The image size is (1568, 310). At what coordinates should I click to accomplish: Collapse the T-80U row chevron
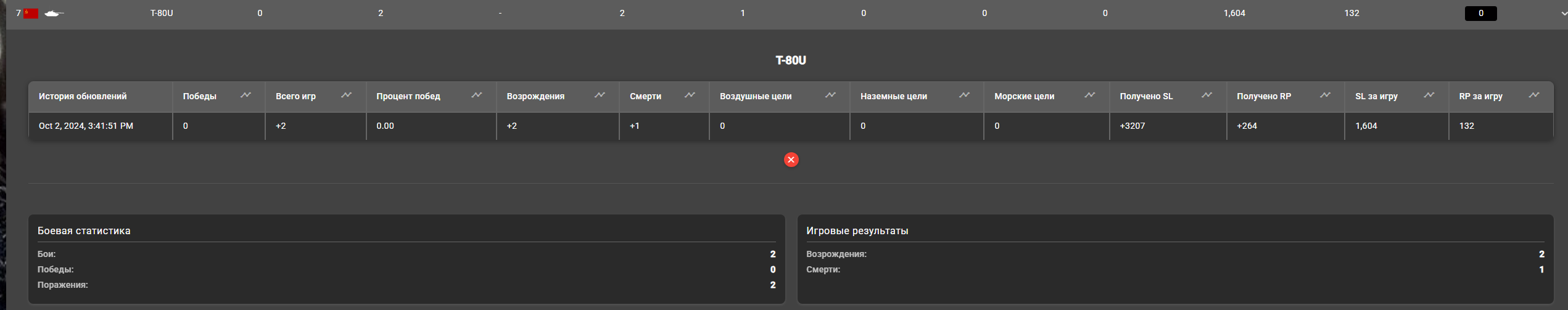click(x=1564, y=14)
